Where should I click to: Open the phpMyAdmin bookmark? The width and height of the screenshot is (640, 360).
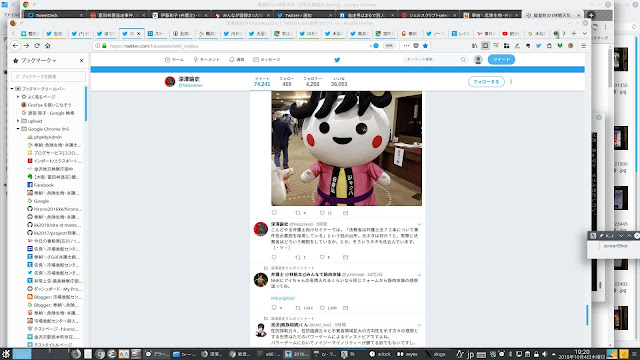pos(44,137)
